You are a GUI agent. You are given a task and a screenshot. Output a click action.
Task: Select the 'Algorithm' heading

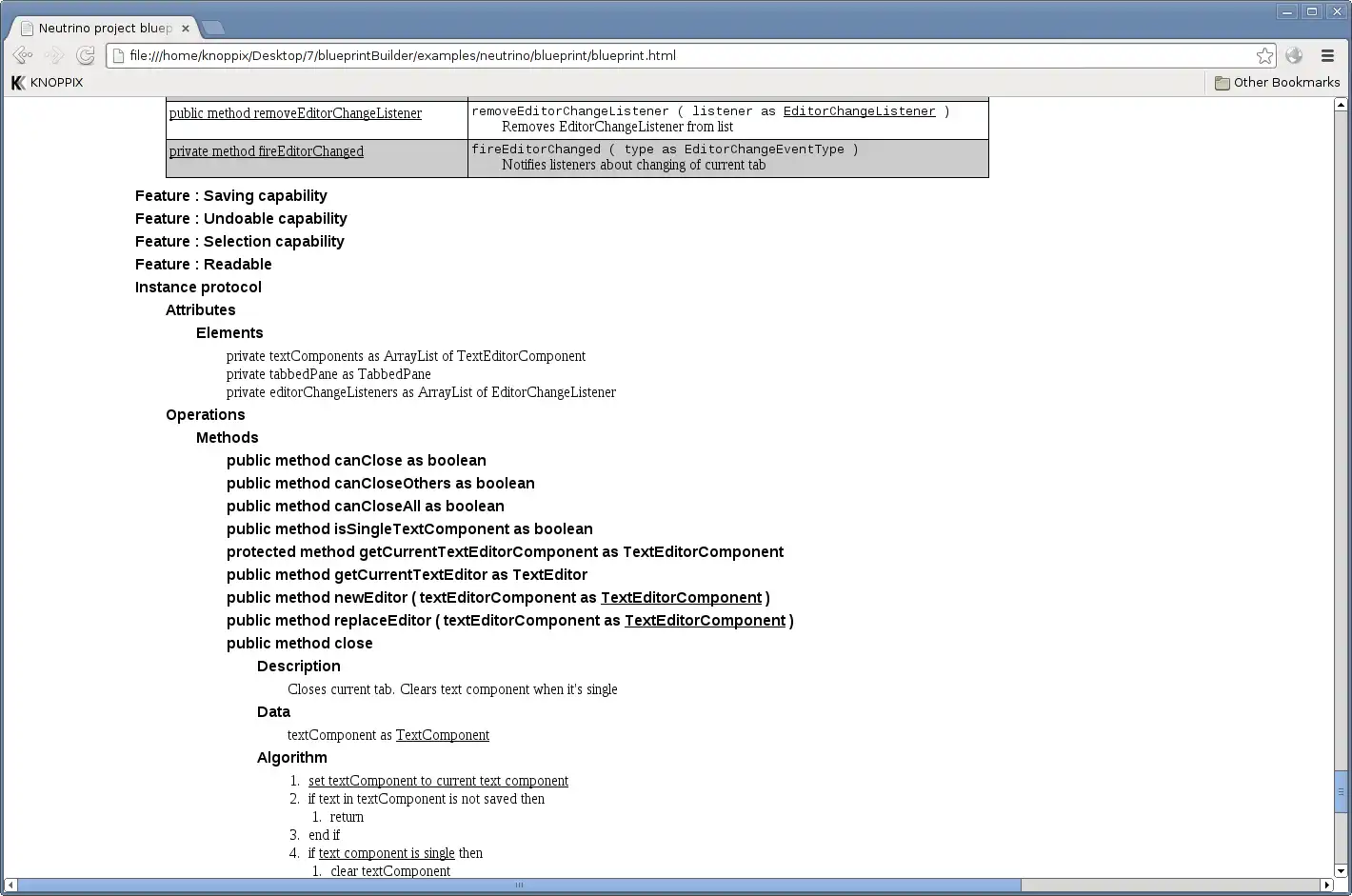point(292,758)
